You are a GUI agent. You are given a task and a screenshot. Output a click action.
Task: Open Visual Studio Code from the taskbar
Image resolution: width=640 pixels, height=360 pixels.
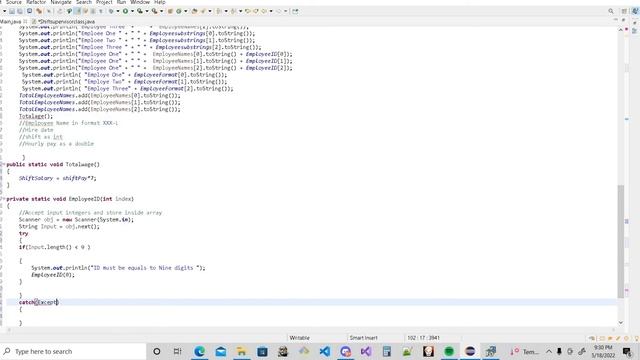pos(325,351)
